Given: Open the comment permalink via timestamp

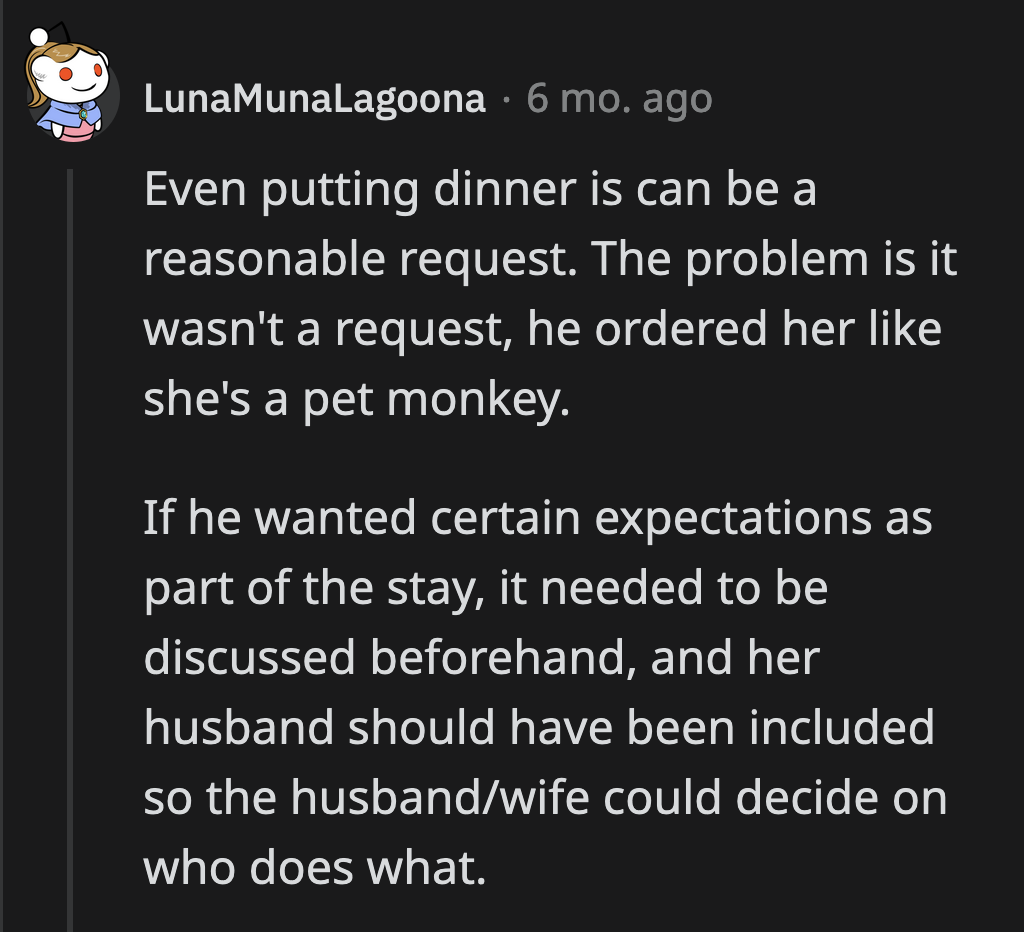Looking at the screenshot, I should tap(618, 97).
